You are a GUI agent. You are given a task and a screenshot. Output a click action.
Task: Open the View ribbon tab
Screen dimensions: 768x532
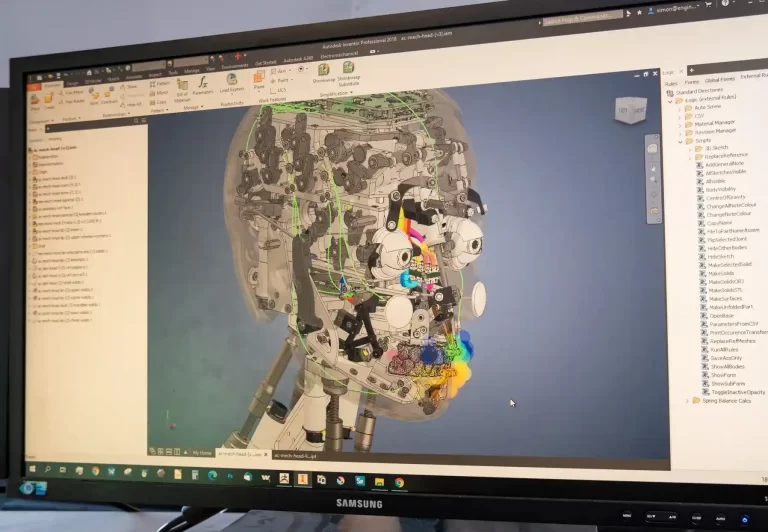[211, 69]
